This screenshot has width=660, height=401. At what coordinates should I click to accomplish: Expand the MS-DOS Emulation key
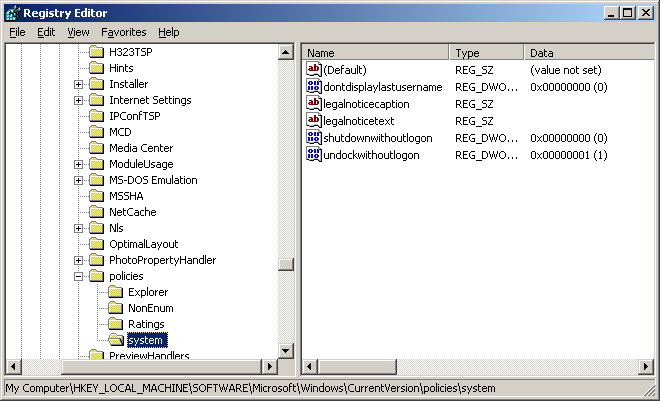(78, 180)
